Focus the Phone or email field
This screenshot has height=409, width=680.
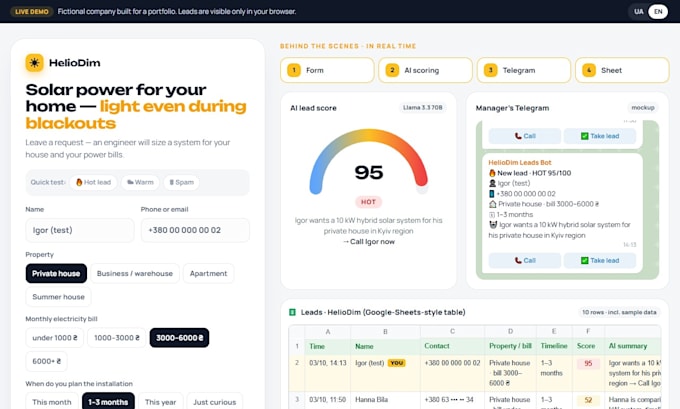(x=195, y=230)
